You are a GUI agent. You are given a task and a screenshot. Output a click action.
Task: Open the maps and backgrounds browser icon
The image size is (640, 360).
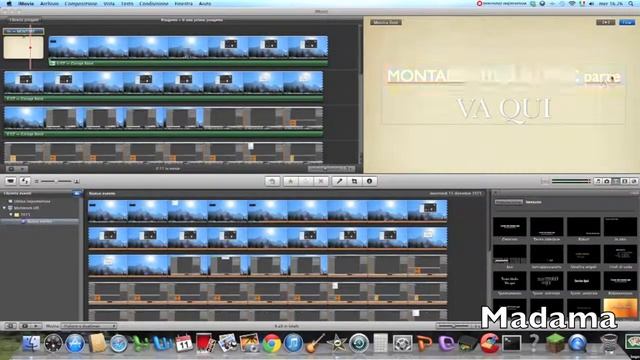coord(634,181)
